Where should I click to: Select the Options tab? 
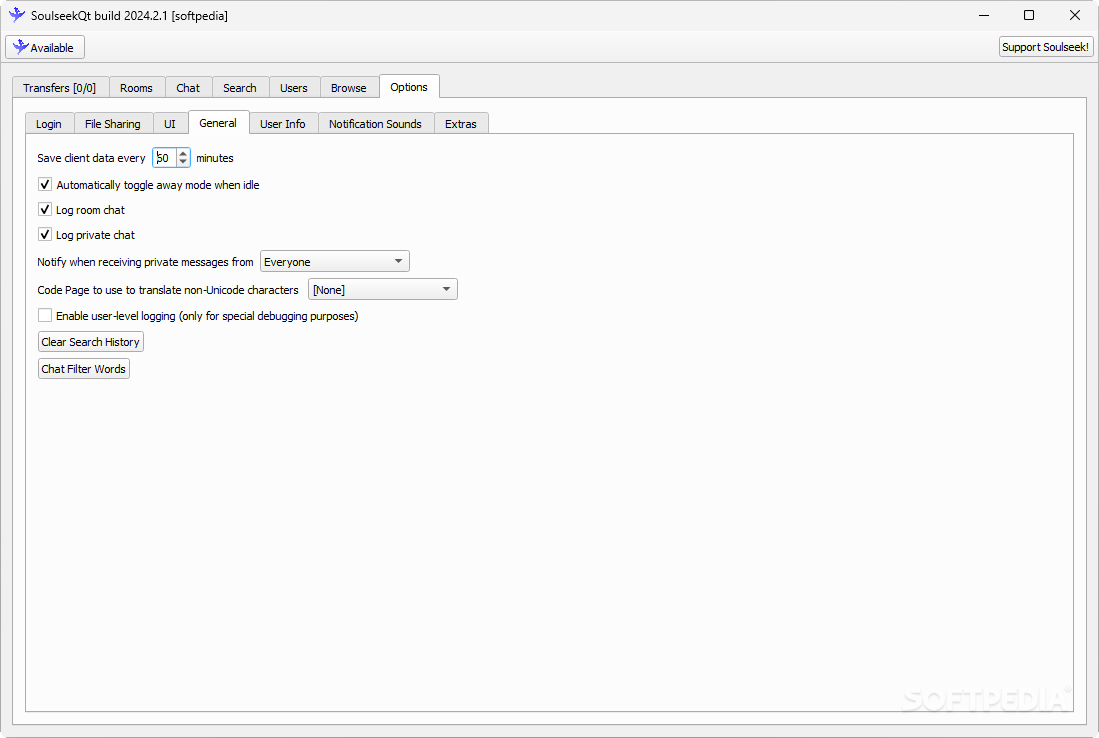tap(409, 87)
